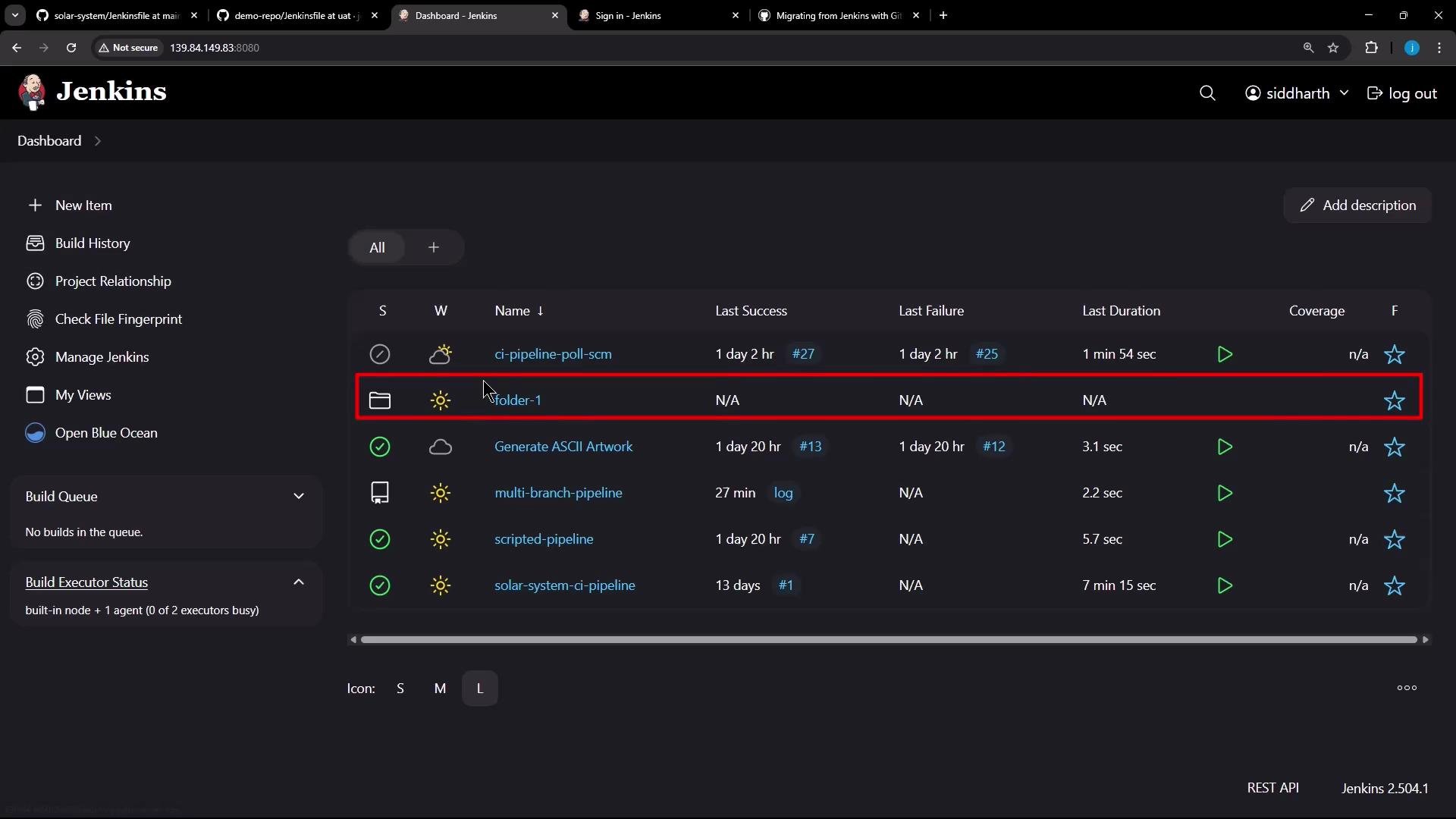Image resolution: width=1456 pixels, height=819 pixels.
Task: Set icon size to M
Action: [x=440, y=689]
